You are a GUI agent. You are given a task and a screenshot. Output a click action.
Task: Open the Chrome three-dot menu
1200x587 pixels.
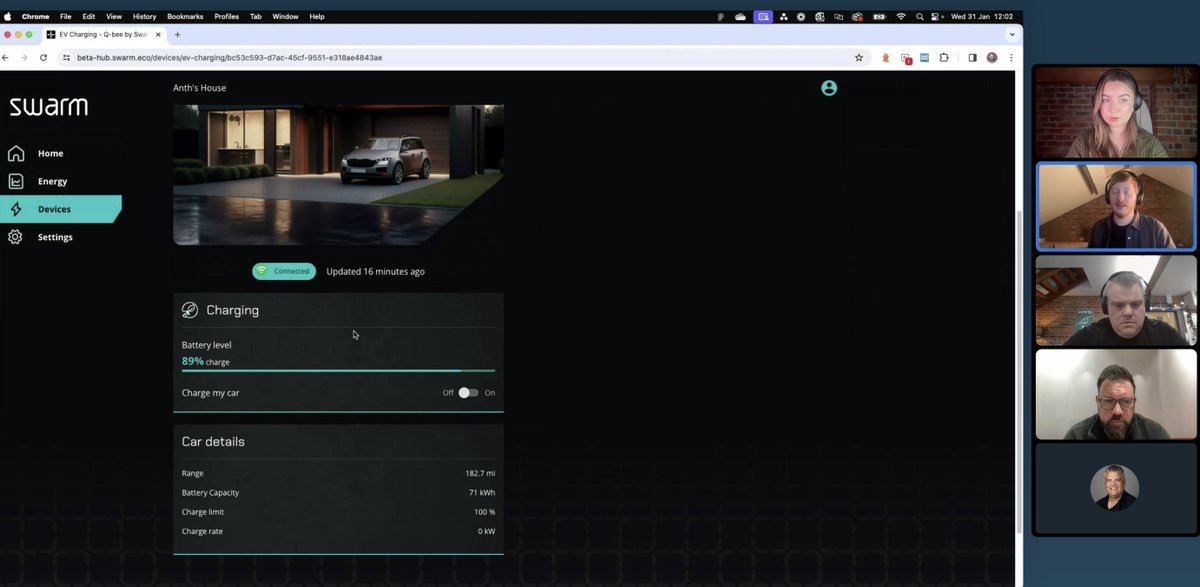[1010, 58]
